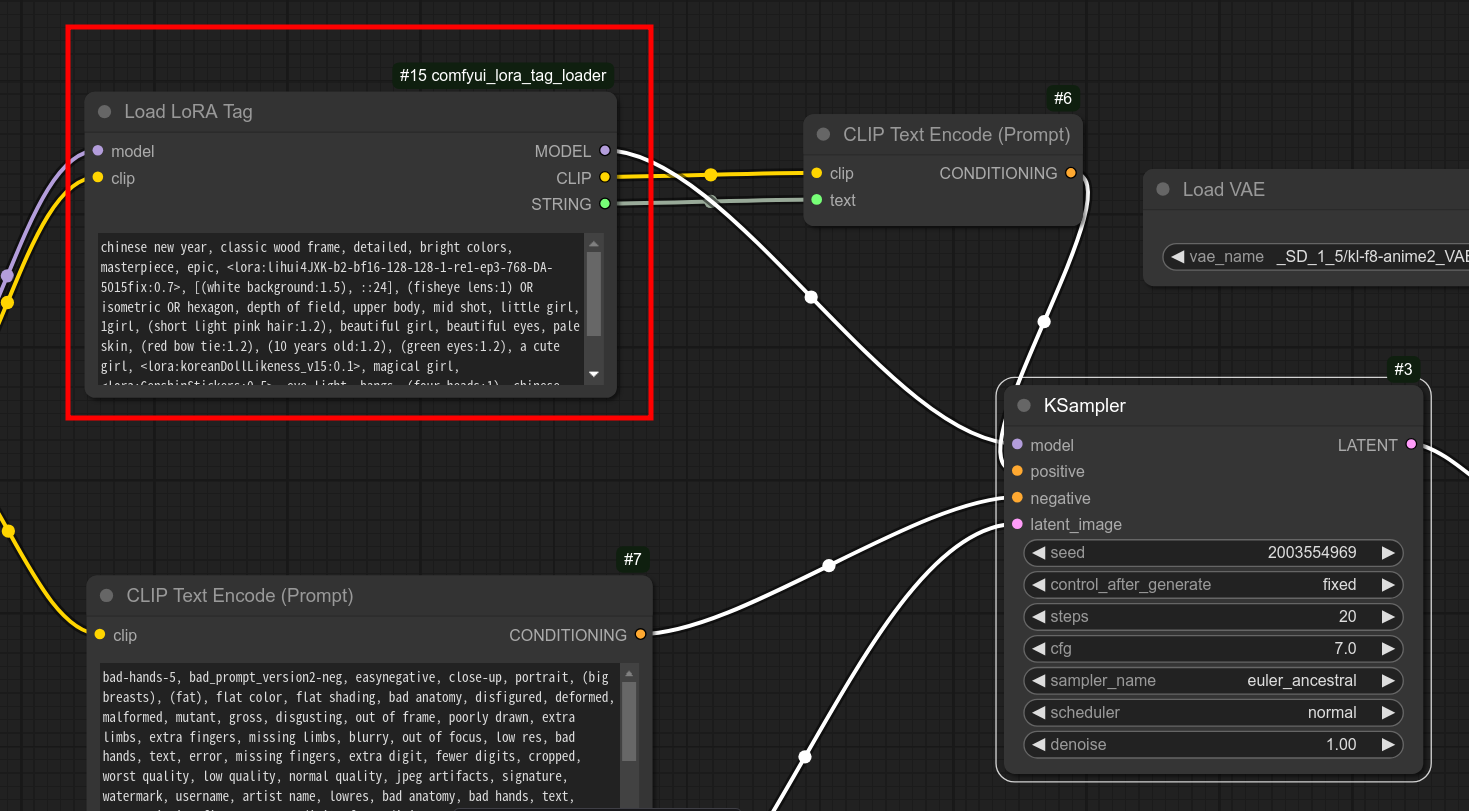1469x811 pixels.
Task: Decrease steps with its left arrow
Action: (x=1038, y=617)
